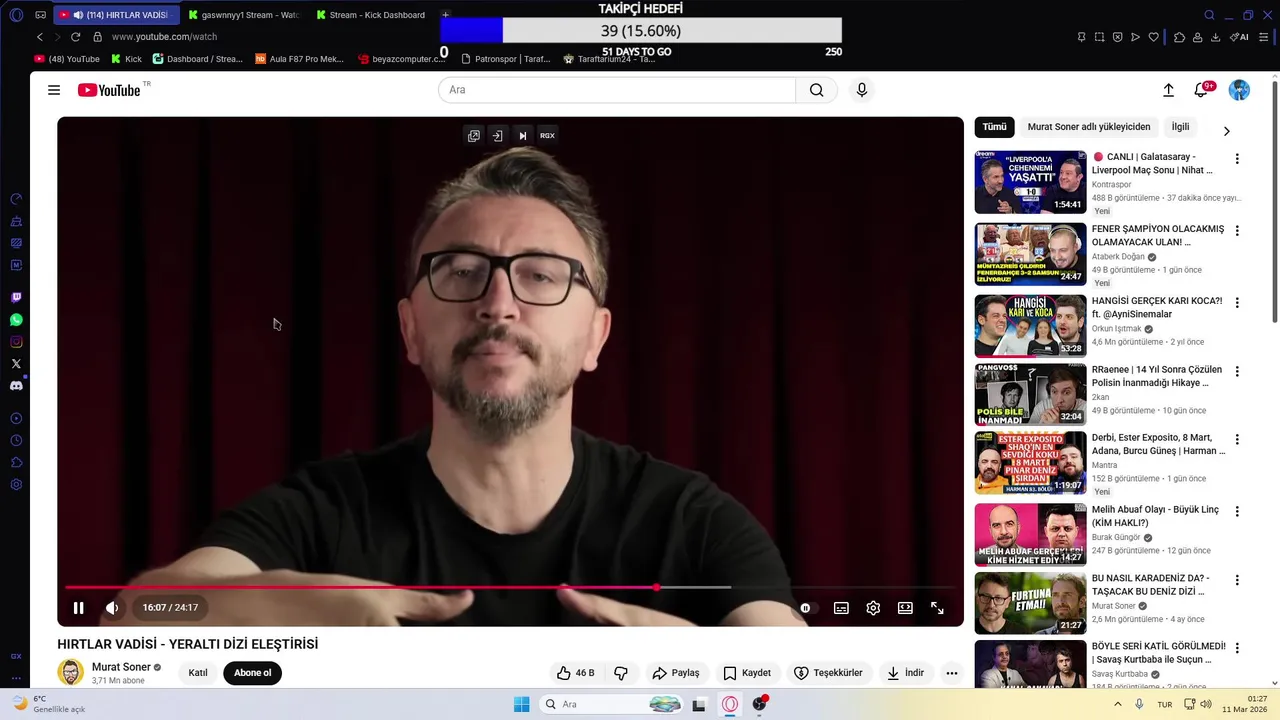1280x720 pixels.
Task: Open the beyazcomputer bookmark
Action: point(401,59)
